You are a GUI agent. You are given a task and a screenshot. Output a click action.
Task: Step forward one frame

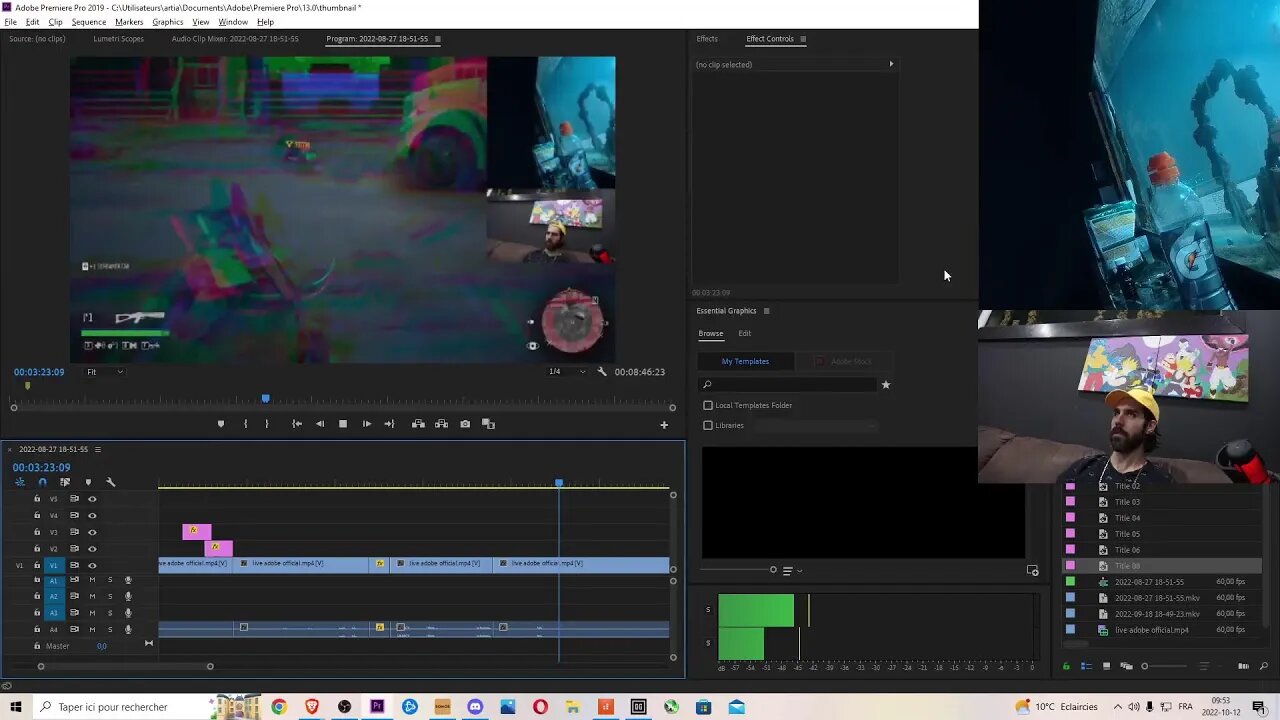tap(366, 424)
